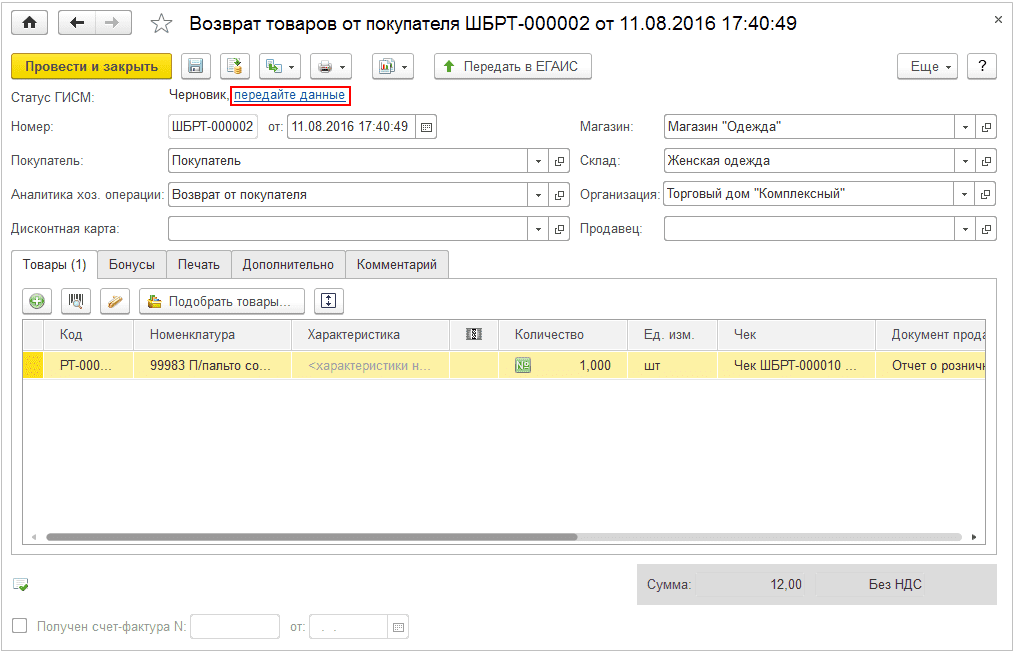
Task: Expand the Дисконтная карта dropdown
Action: [538, 229]
